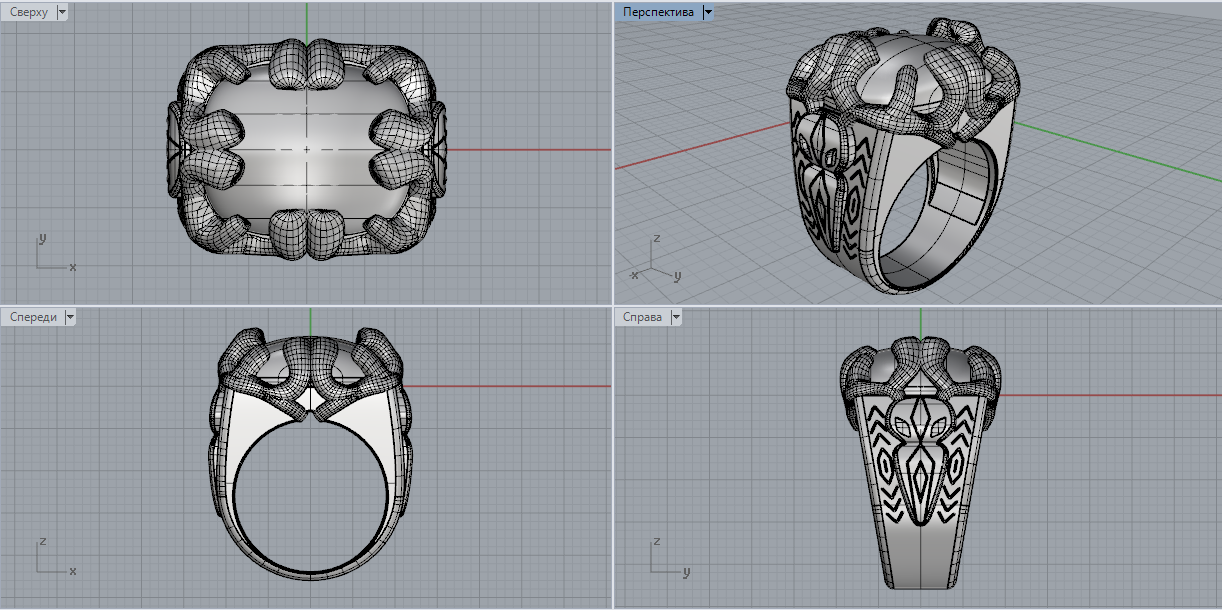Image resolution: width=1222 pixels, height=610 pixels.
Task: Click the axis icon in Справа viewport
Action: coord(664,561)
